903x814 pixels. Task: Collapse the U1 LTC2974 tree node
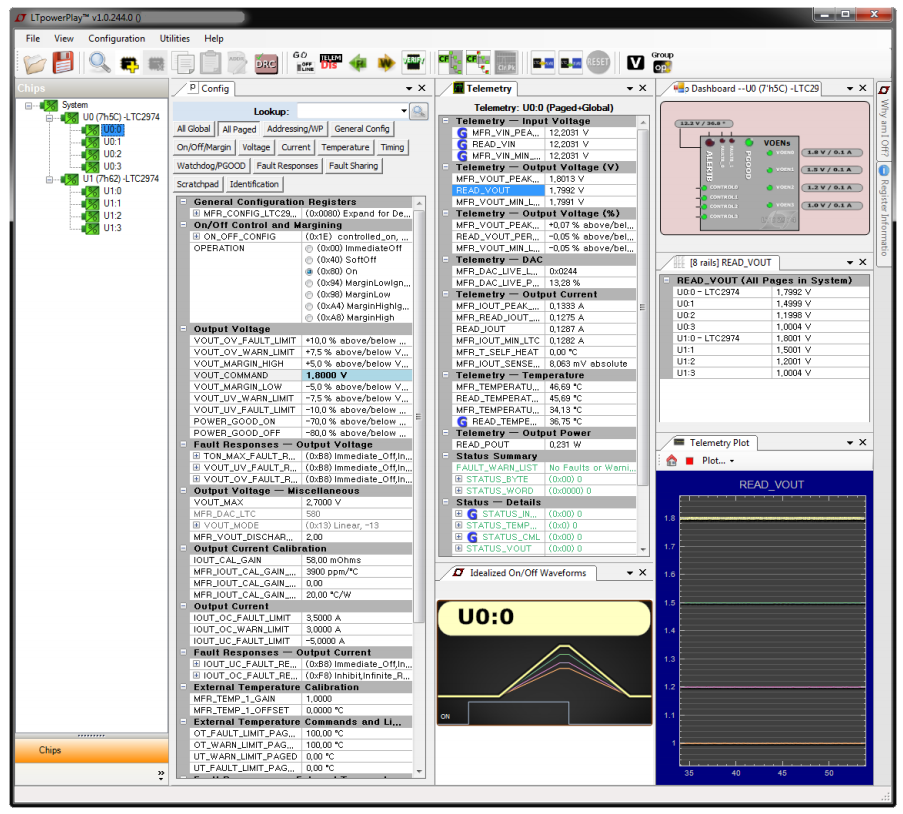coord(49,179)
